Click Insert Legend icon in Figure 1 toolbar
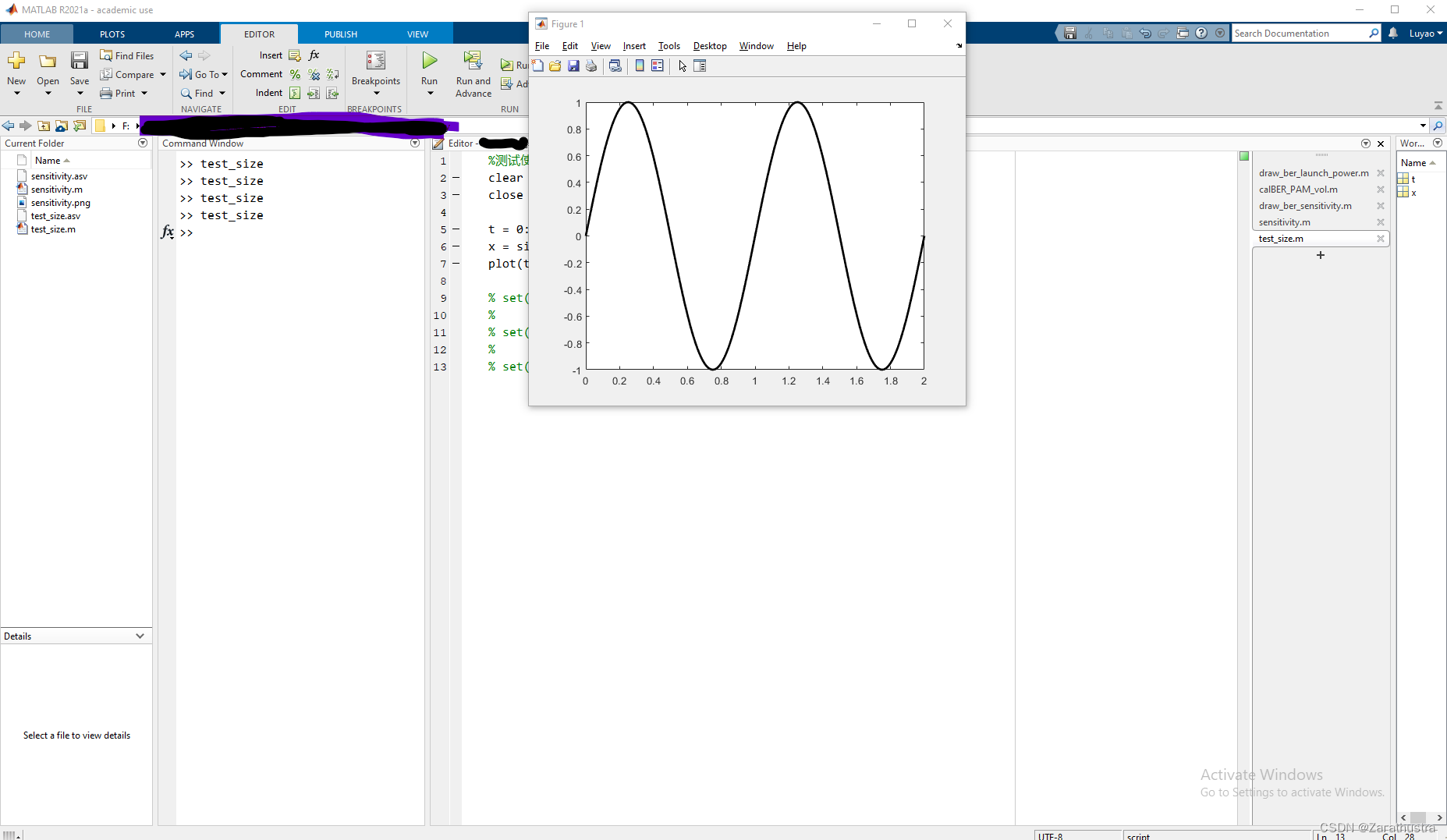Image resolution: width=1447 pixels, height=840 pixels. [658, 66]
